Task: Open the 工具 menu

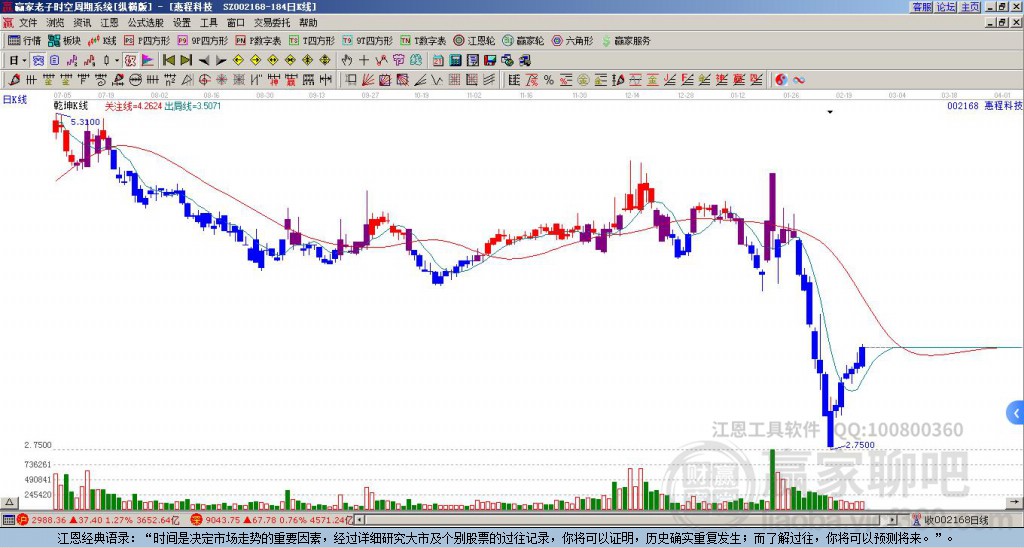Action: (x=208, y=23)
